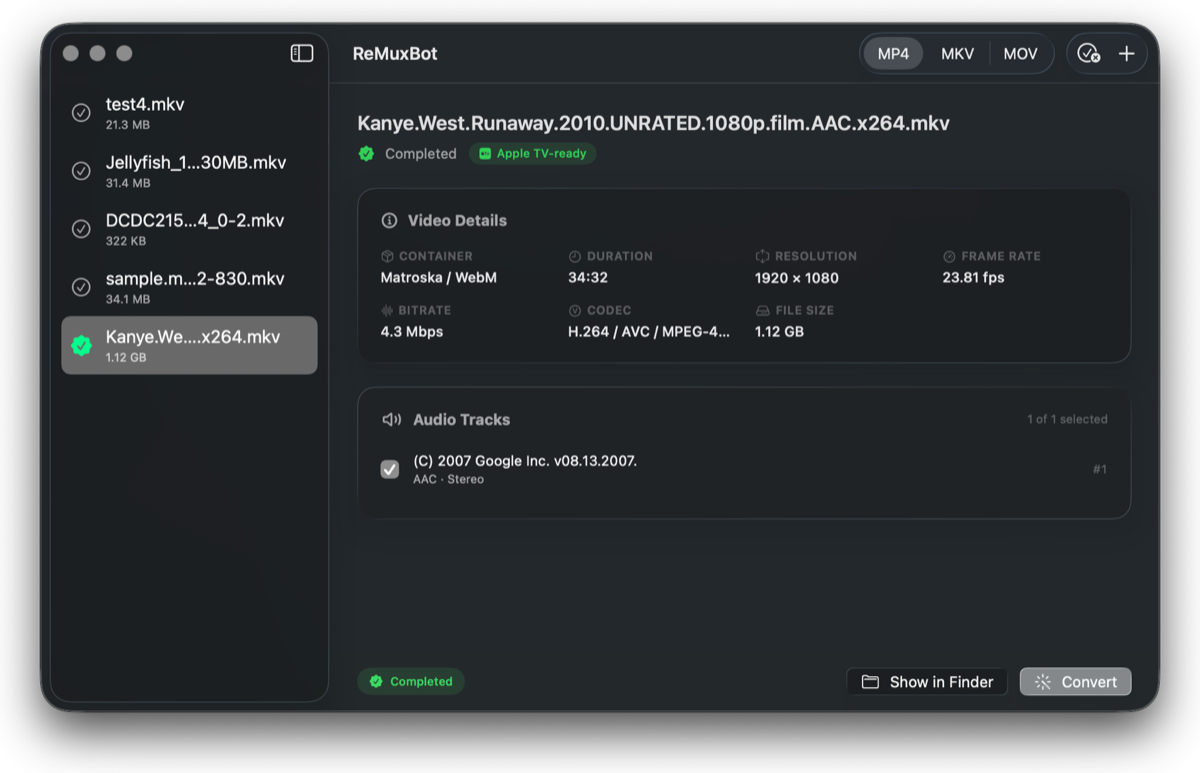Select DCDC215...4_0-2.mkv file

coord(190,229)
